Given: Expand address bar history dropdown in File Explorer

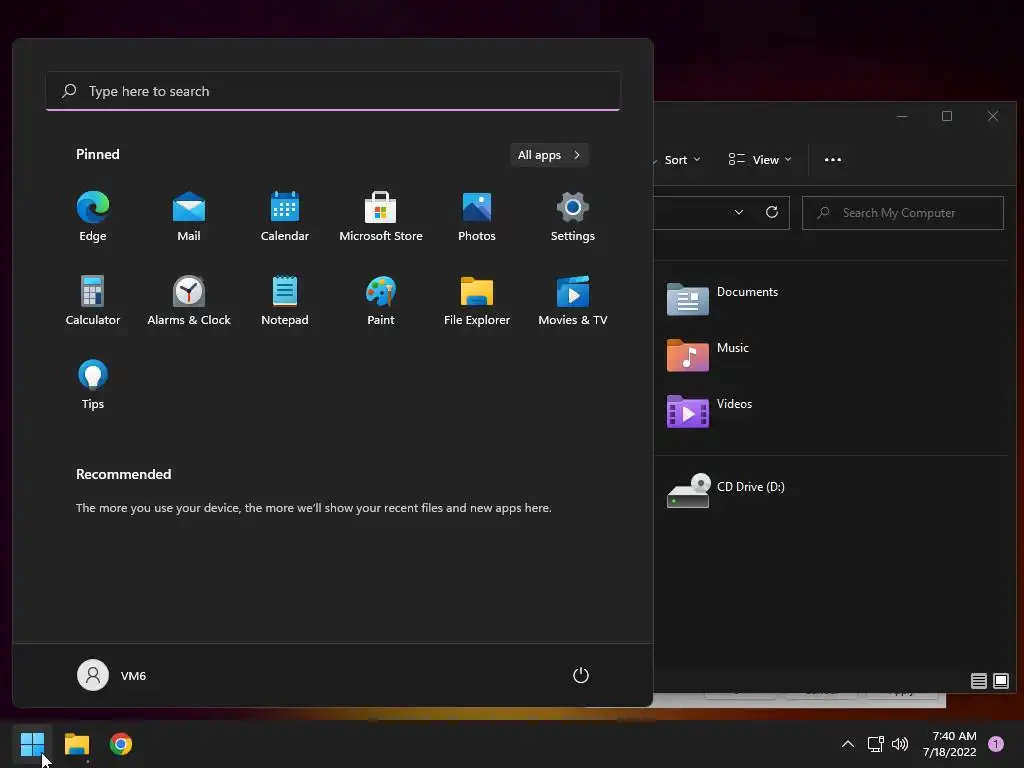Looking at the screenshot, I should 739,212.
